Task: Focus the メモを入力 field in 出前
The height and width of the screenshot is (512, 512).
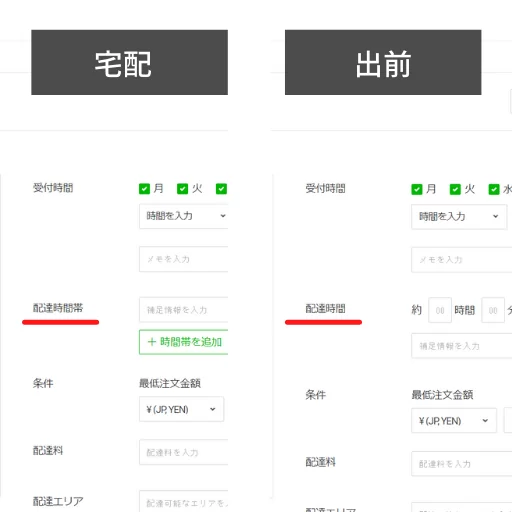Action: pos(462,260)
